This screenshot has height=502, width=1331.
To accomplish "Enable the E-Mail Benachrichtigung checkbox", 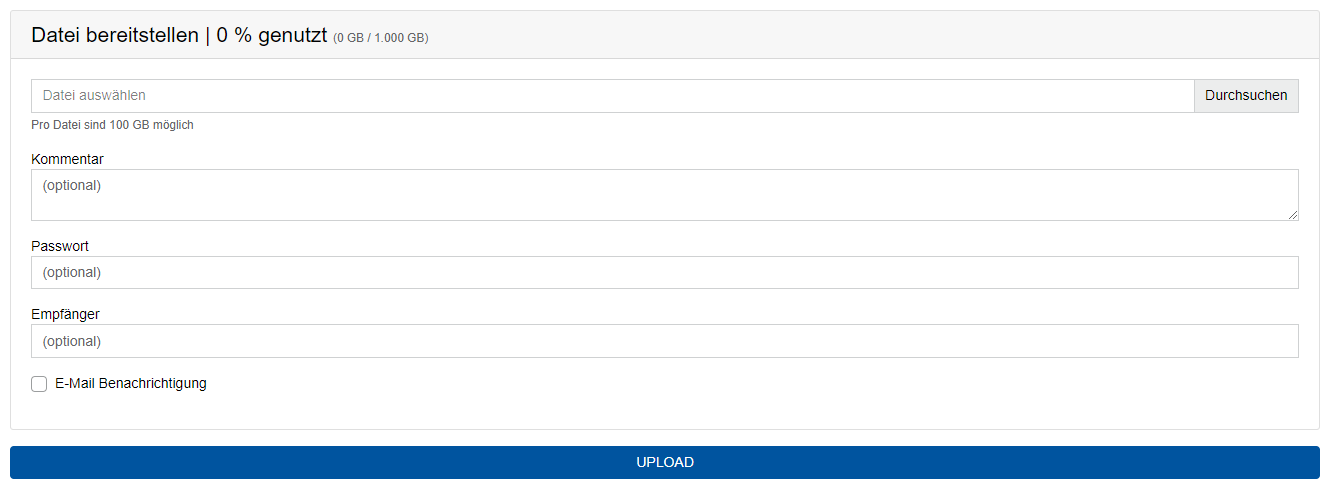I will [x=39, y=384].
